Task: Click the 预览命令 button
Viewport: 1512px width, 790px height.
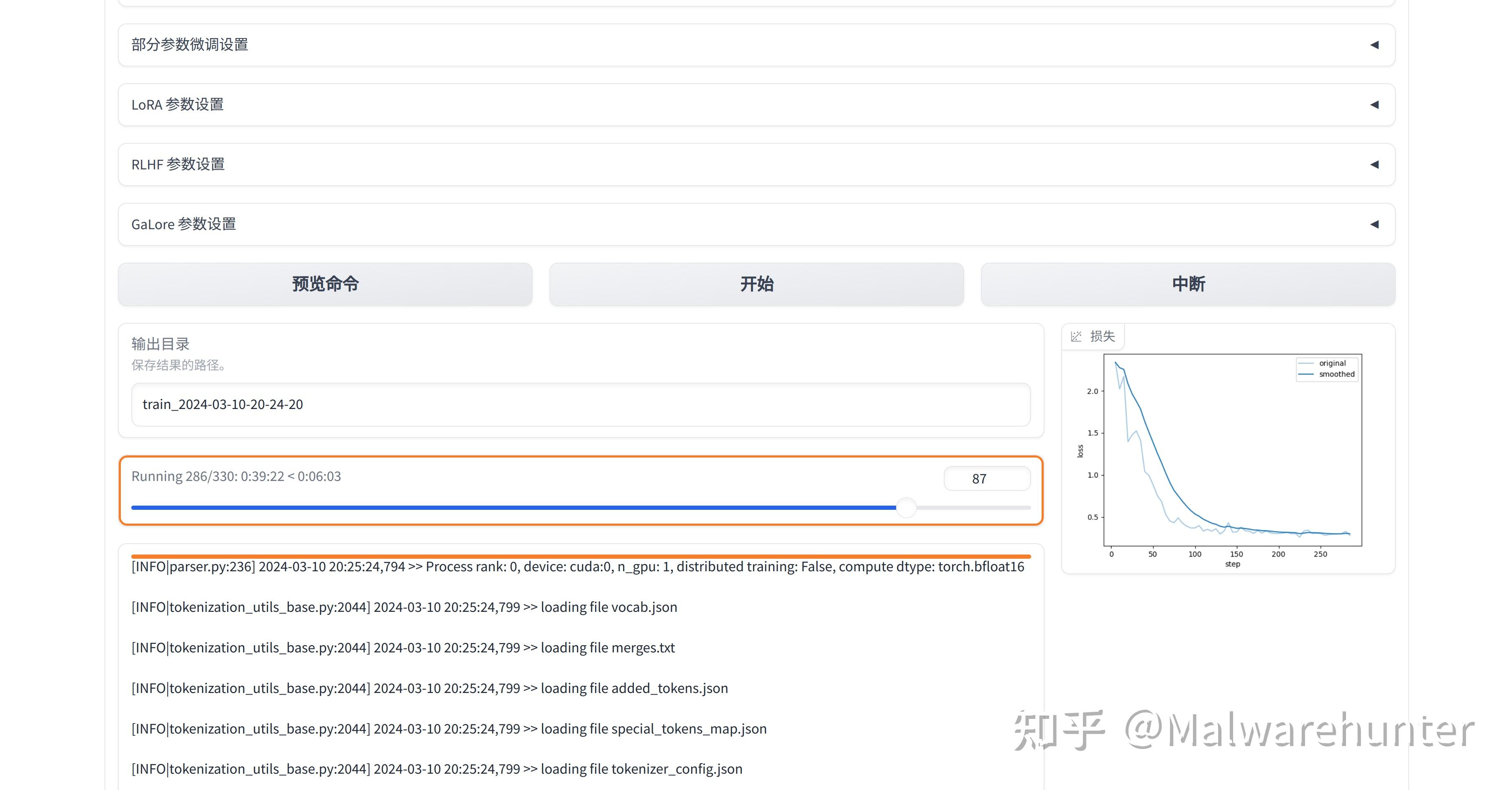Action: [325, 284]
